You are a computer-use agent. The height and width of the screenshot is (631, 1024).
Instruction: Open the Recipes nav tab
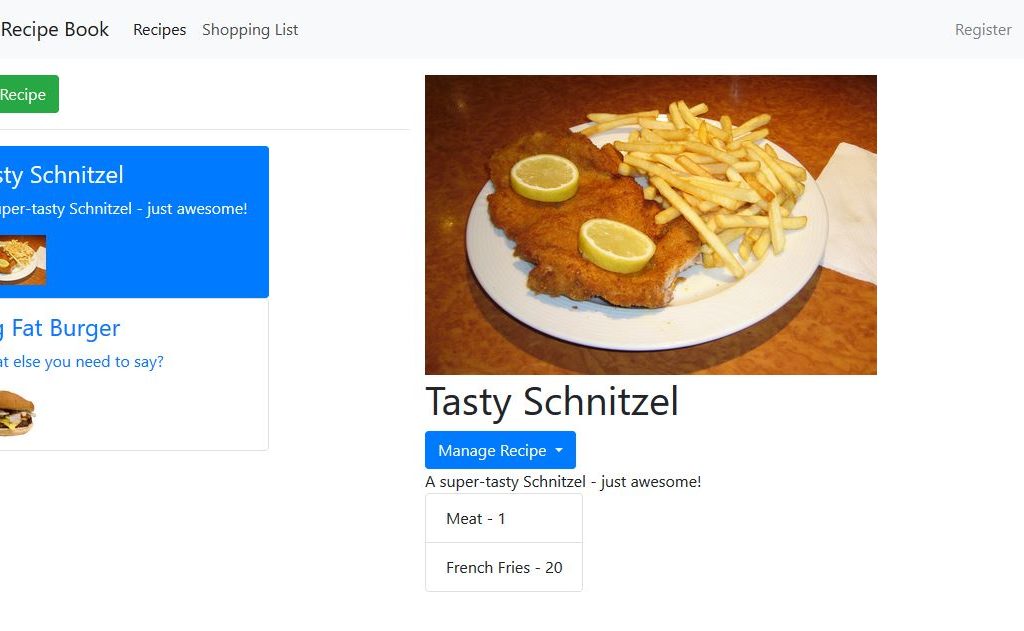[x=160, y=30]
